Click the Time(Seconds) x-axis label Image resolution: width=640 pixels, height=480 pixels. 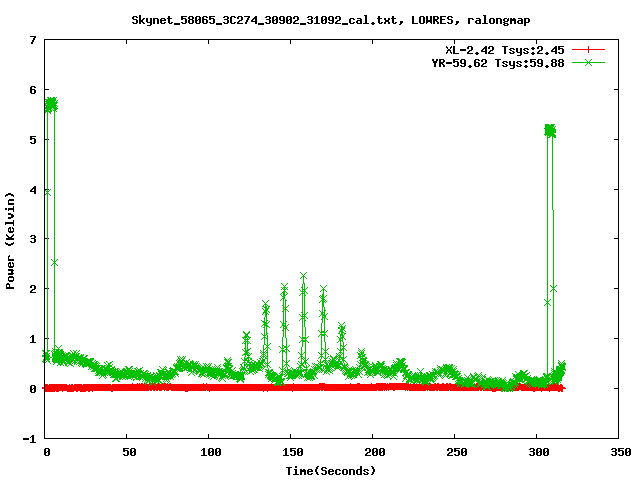(x=330, y=471)
